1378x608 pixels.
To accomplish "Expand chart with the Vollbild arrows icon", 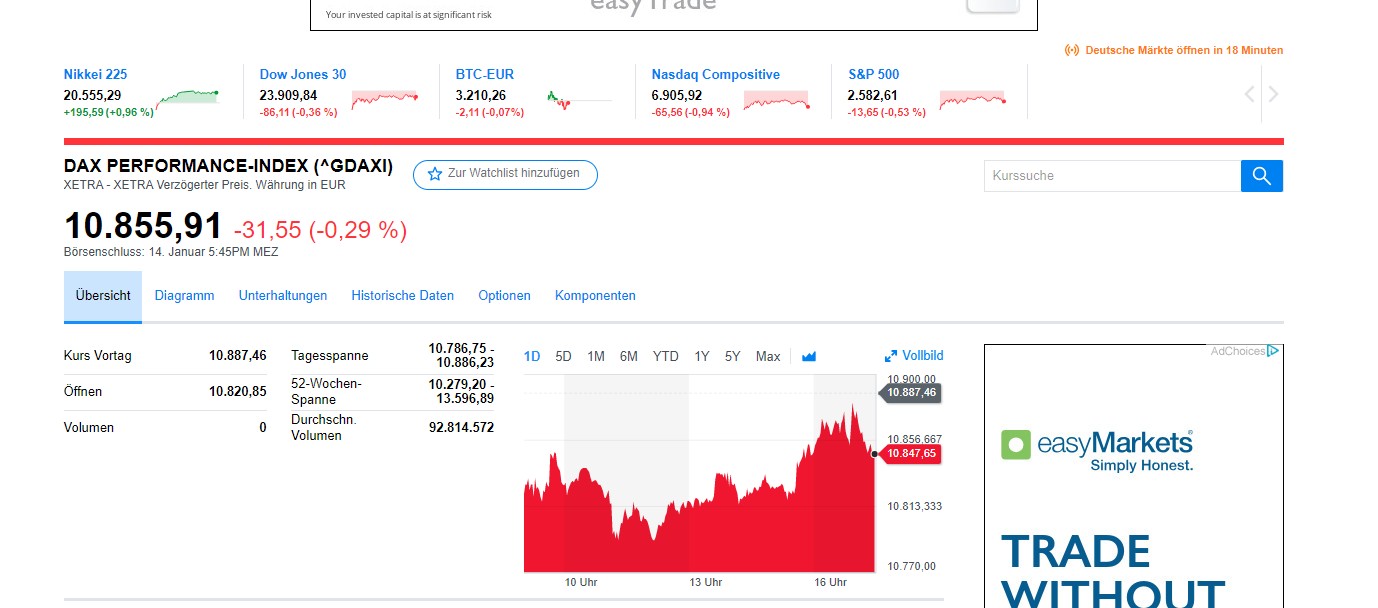I will (x=891, y=356).
